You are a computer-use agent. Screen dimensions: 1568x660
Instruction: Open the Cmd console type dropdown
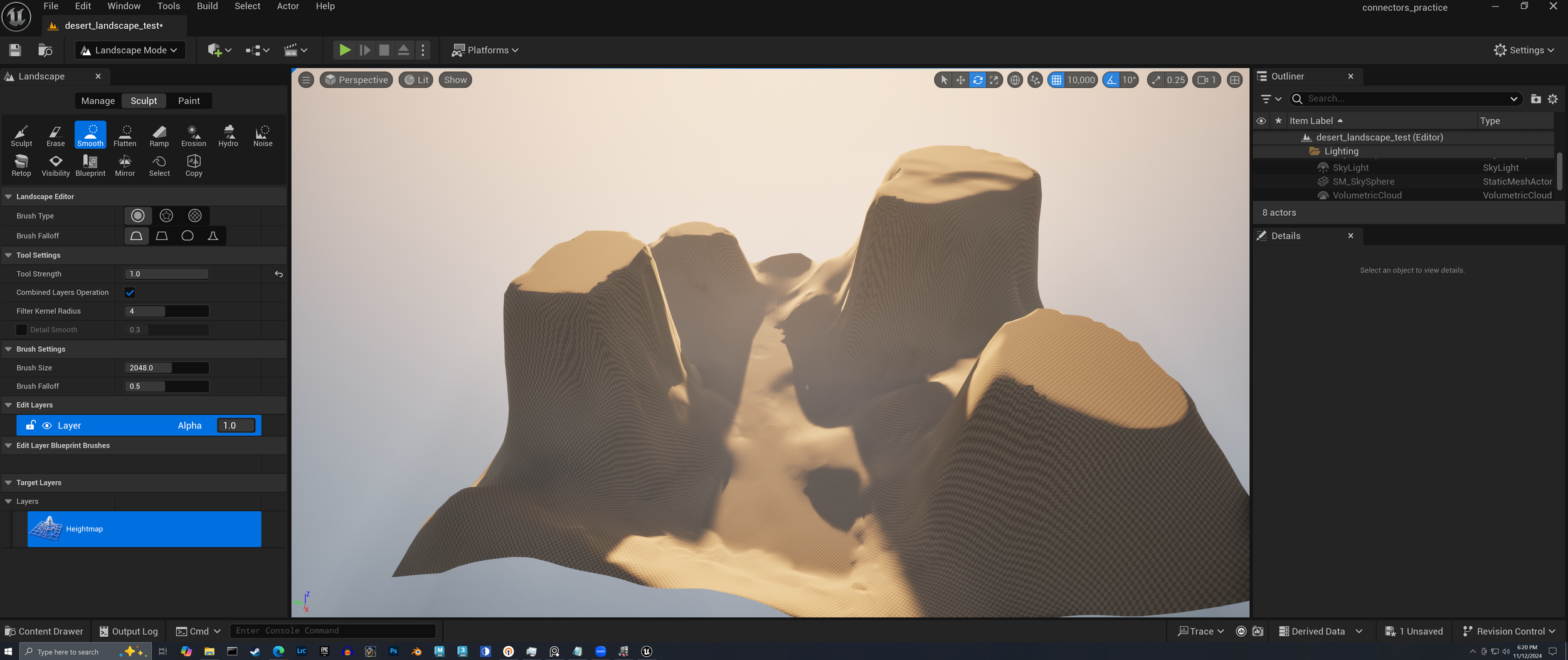pyautogui.click(x=199, y=632)
